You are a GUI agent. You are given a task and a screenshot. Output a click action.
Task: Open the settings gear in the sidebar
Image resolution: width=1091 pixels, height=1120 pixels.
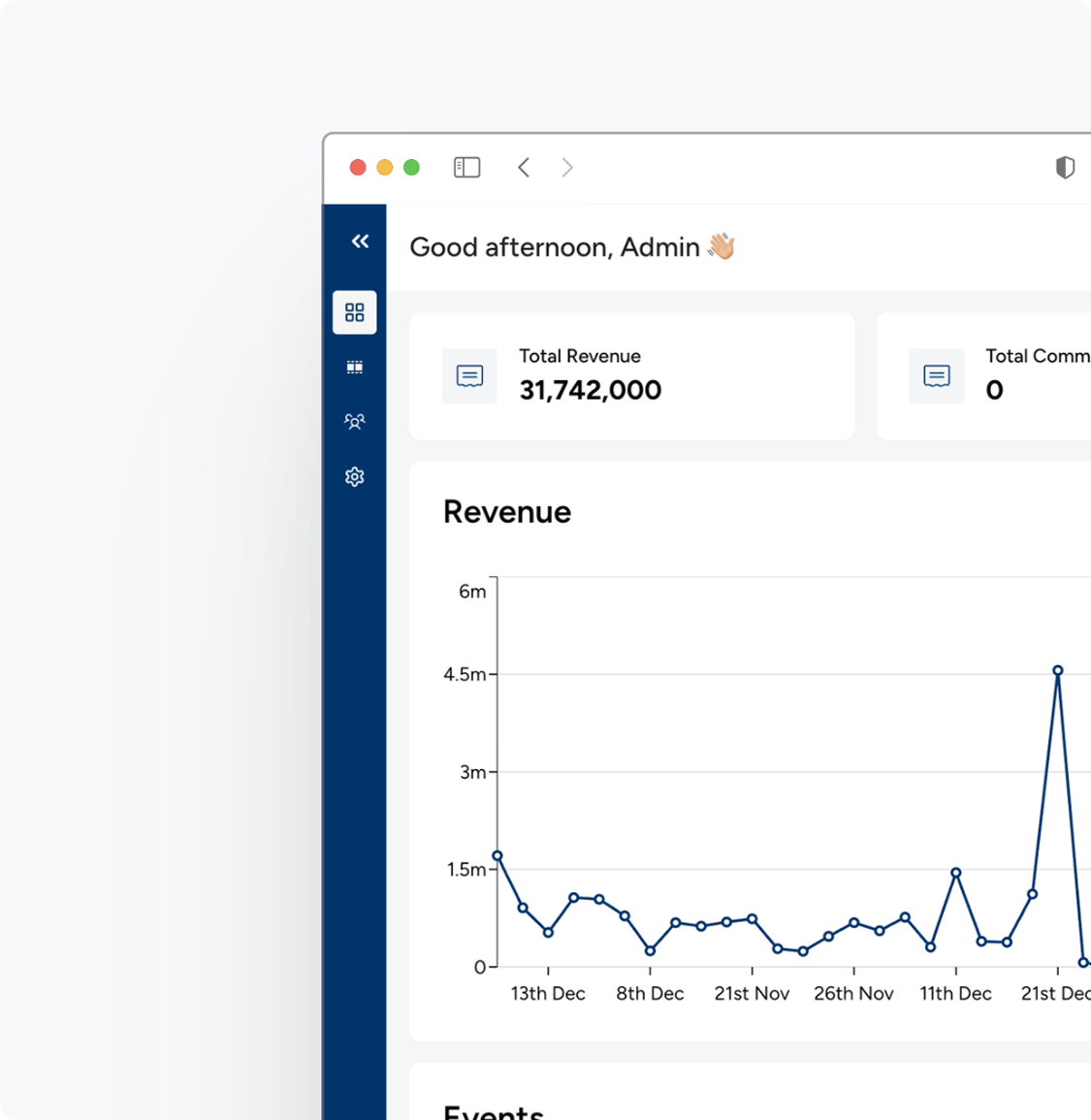click(x=355, y=477)
